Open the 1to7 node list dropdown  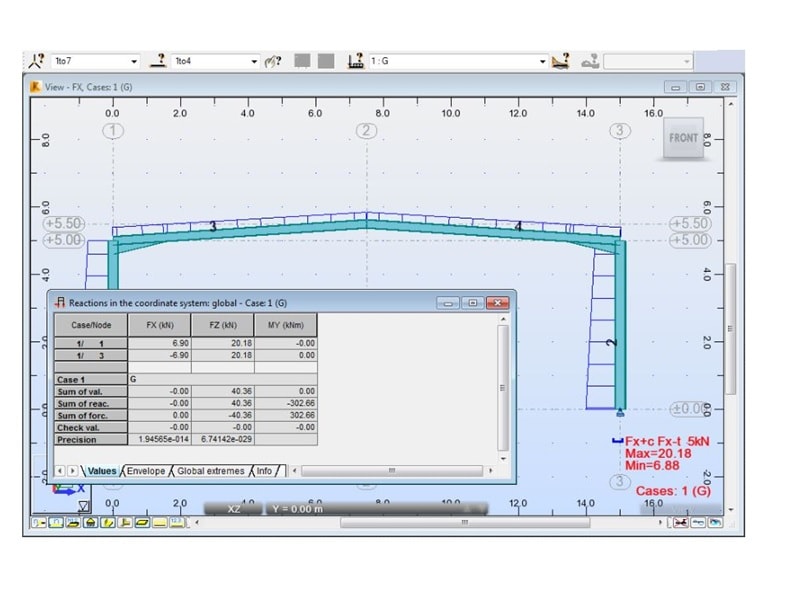(x=135, y=60)
